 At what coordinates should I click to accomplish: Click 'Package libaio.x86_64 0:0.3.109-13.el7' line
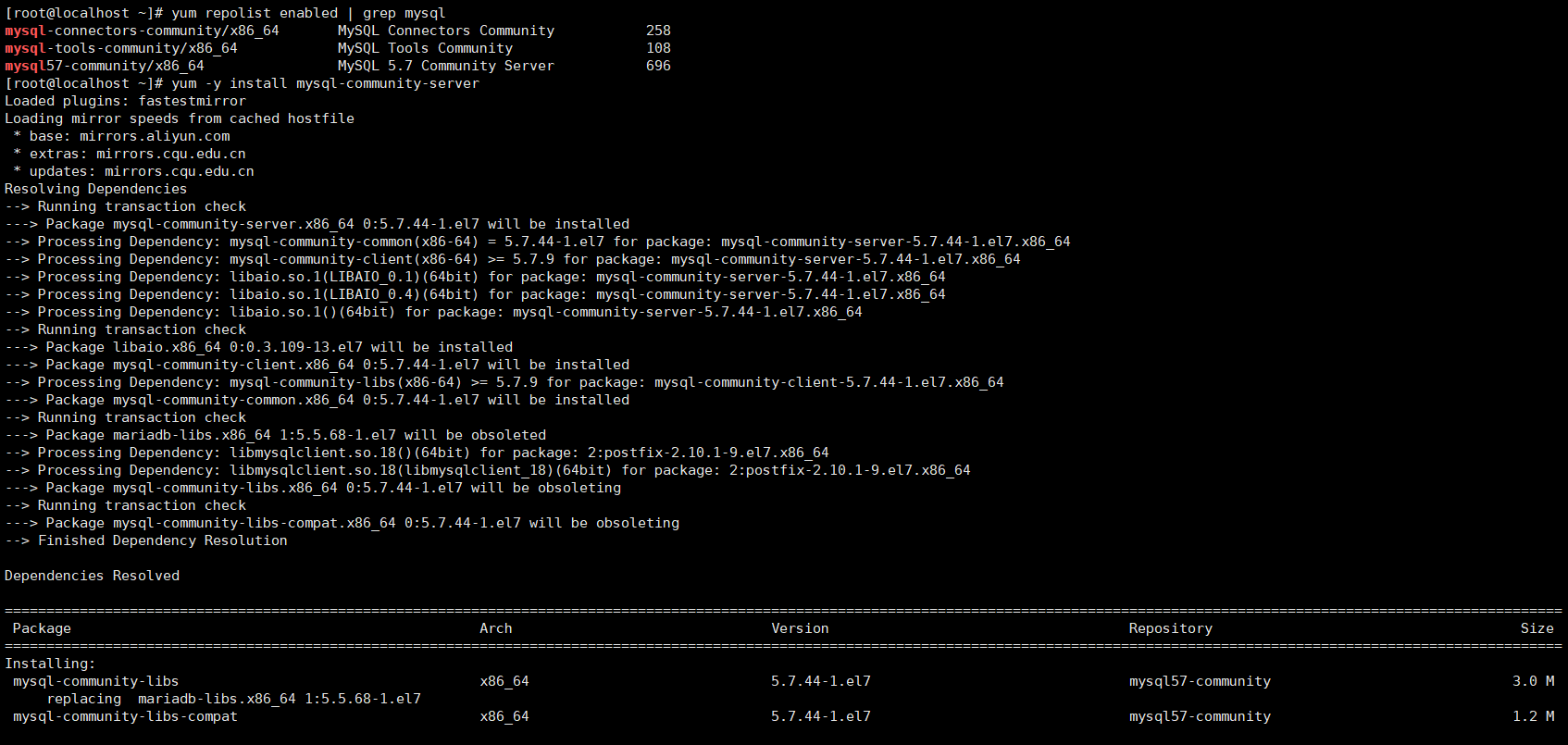258,347
